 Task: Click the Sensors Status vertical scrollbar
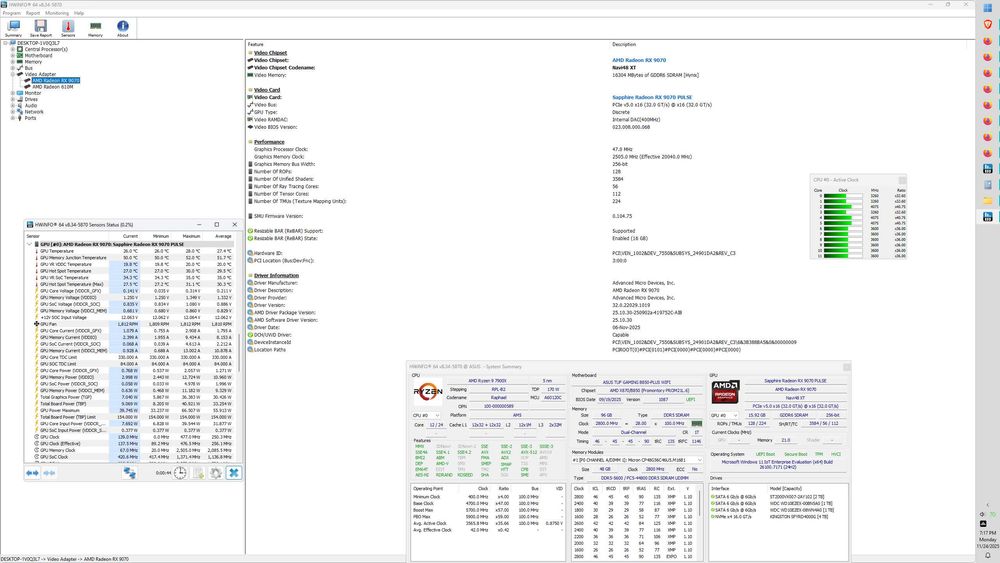239,351
